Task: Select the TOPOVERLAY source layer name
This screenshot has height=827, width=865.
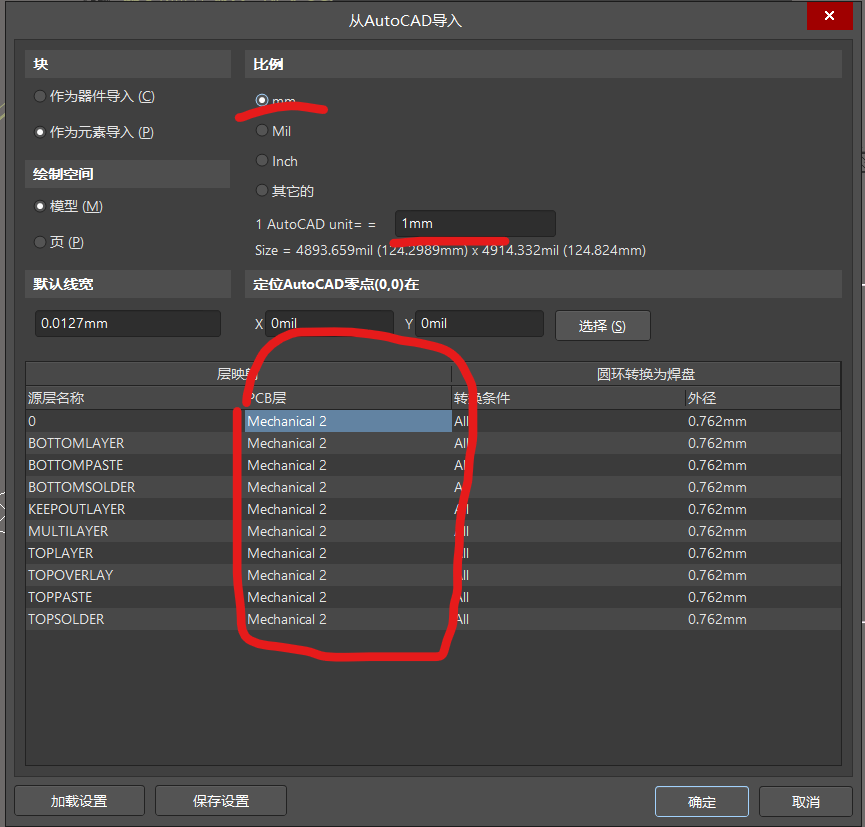Action: [x=71, y=575]
